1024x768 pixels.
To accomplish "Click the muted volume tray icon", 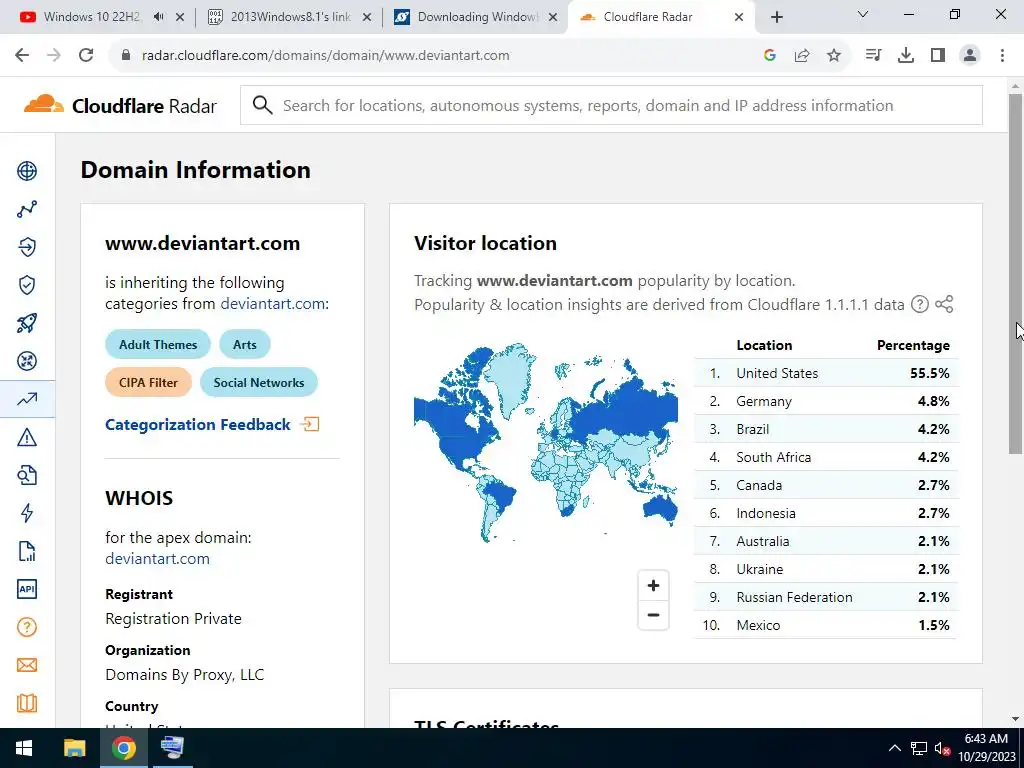I will 942,748.
